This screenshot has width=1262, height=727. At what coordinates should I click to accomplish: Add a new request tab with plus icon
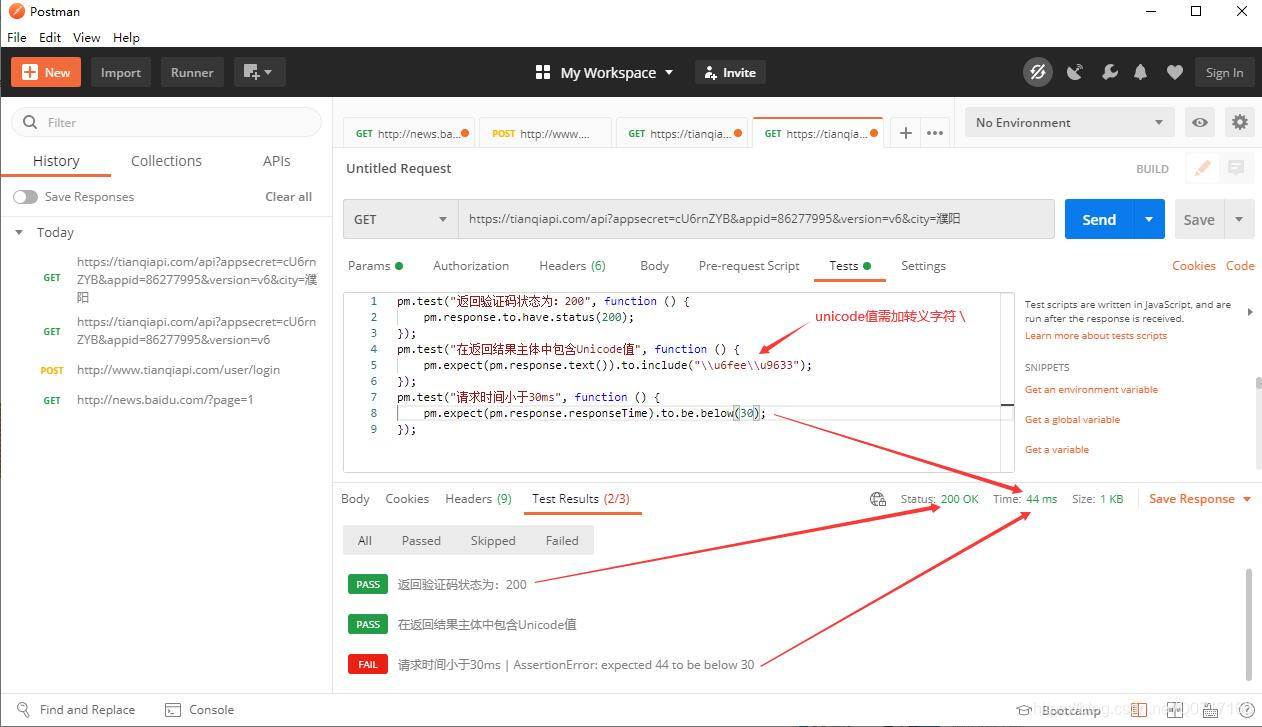point(905,133)
